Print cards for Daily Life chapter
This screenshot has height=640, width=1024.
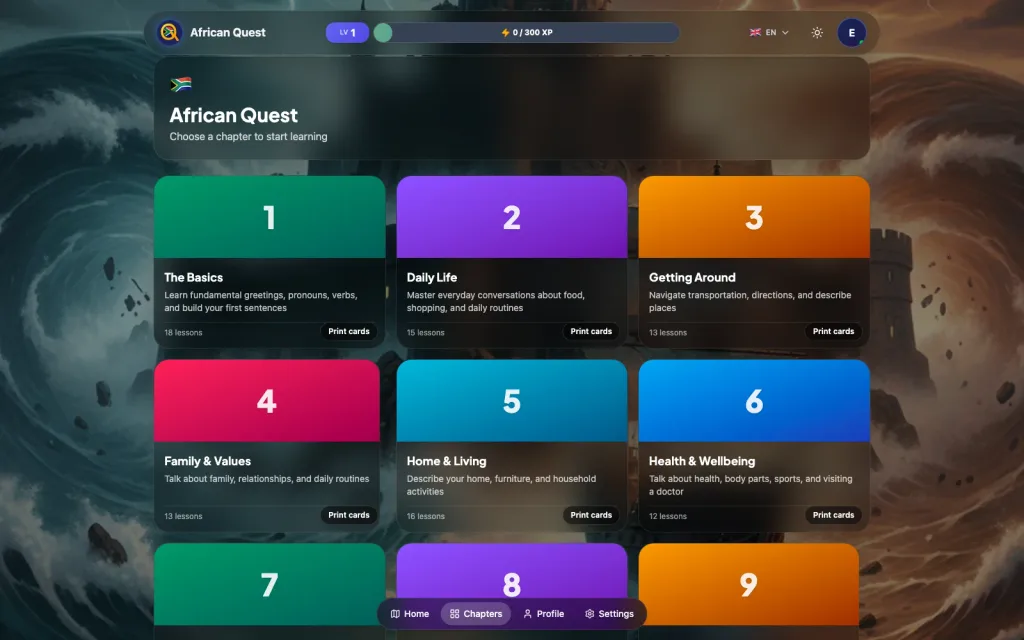click(591, 331)
